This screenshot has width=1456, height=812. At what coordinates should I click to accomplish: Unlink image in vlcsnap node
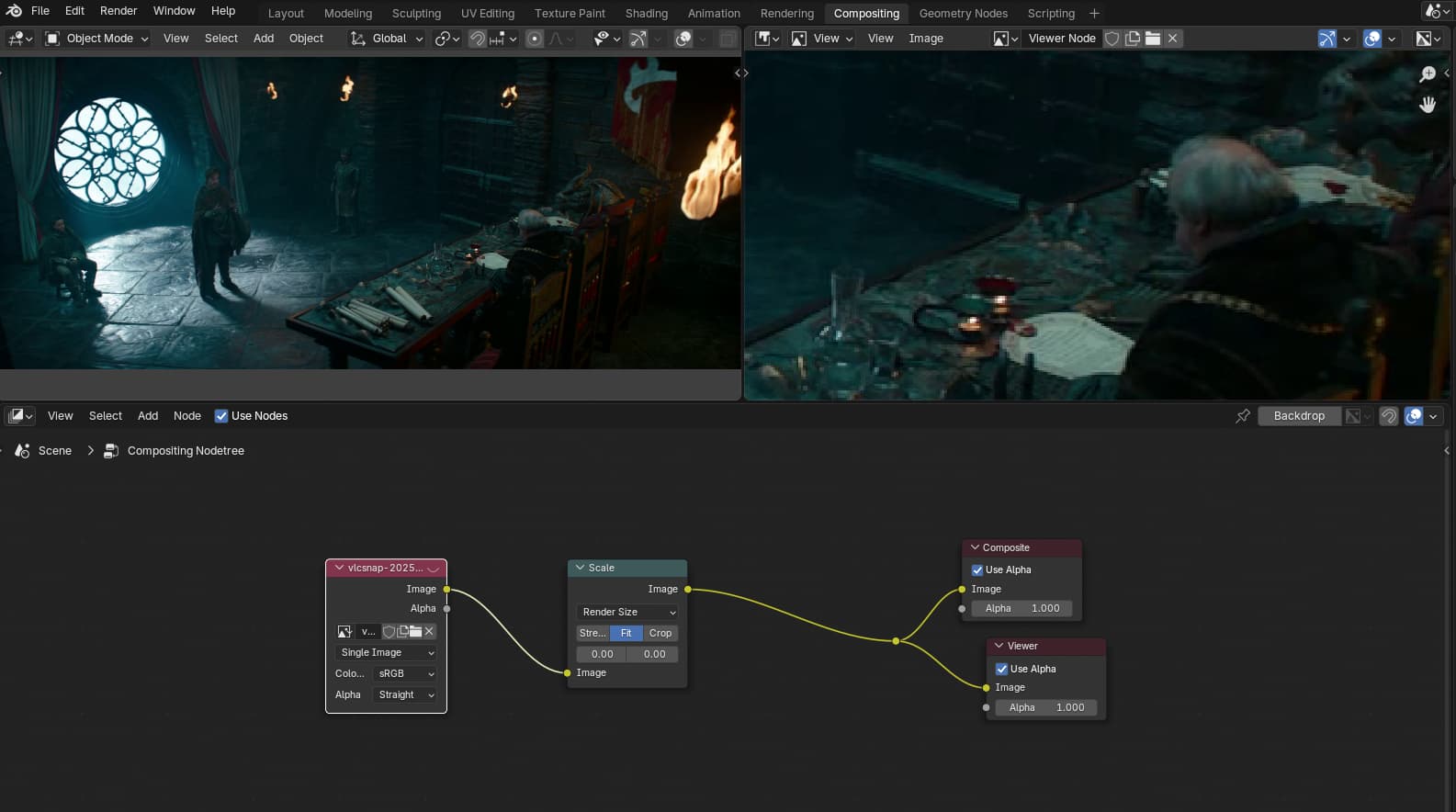(429, 631)
